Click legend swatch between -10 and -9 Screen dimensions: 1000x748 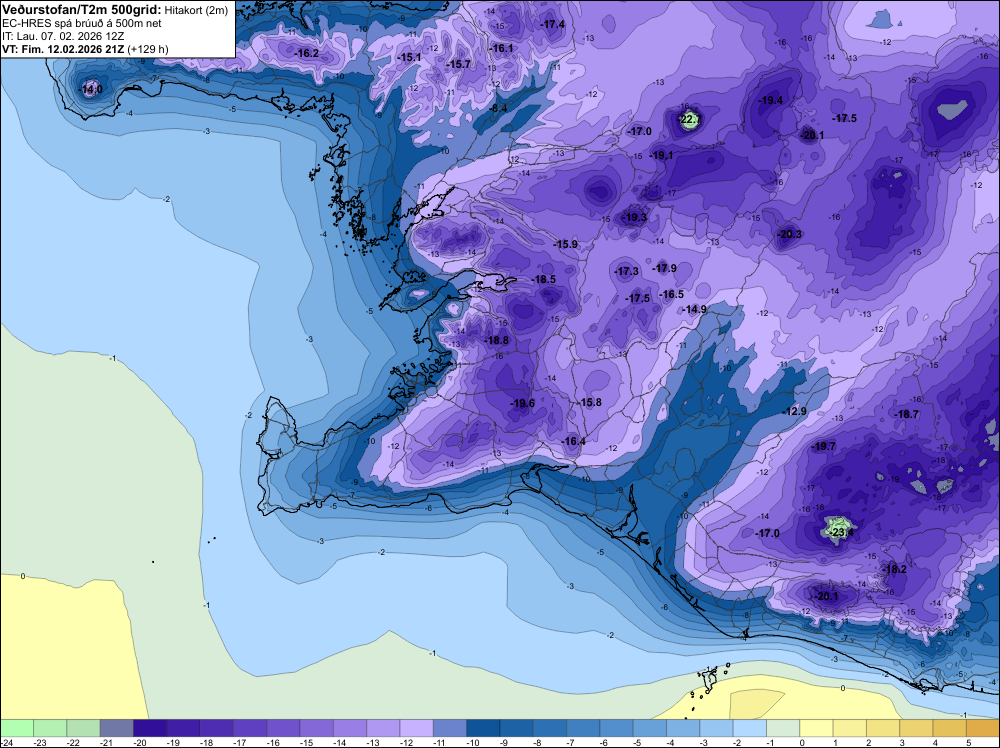click(483, 728)
